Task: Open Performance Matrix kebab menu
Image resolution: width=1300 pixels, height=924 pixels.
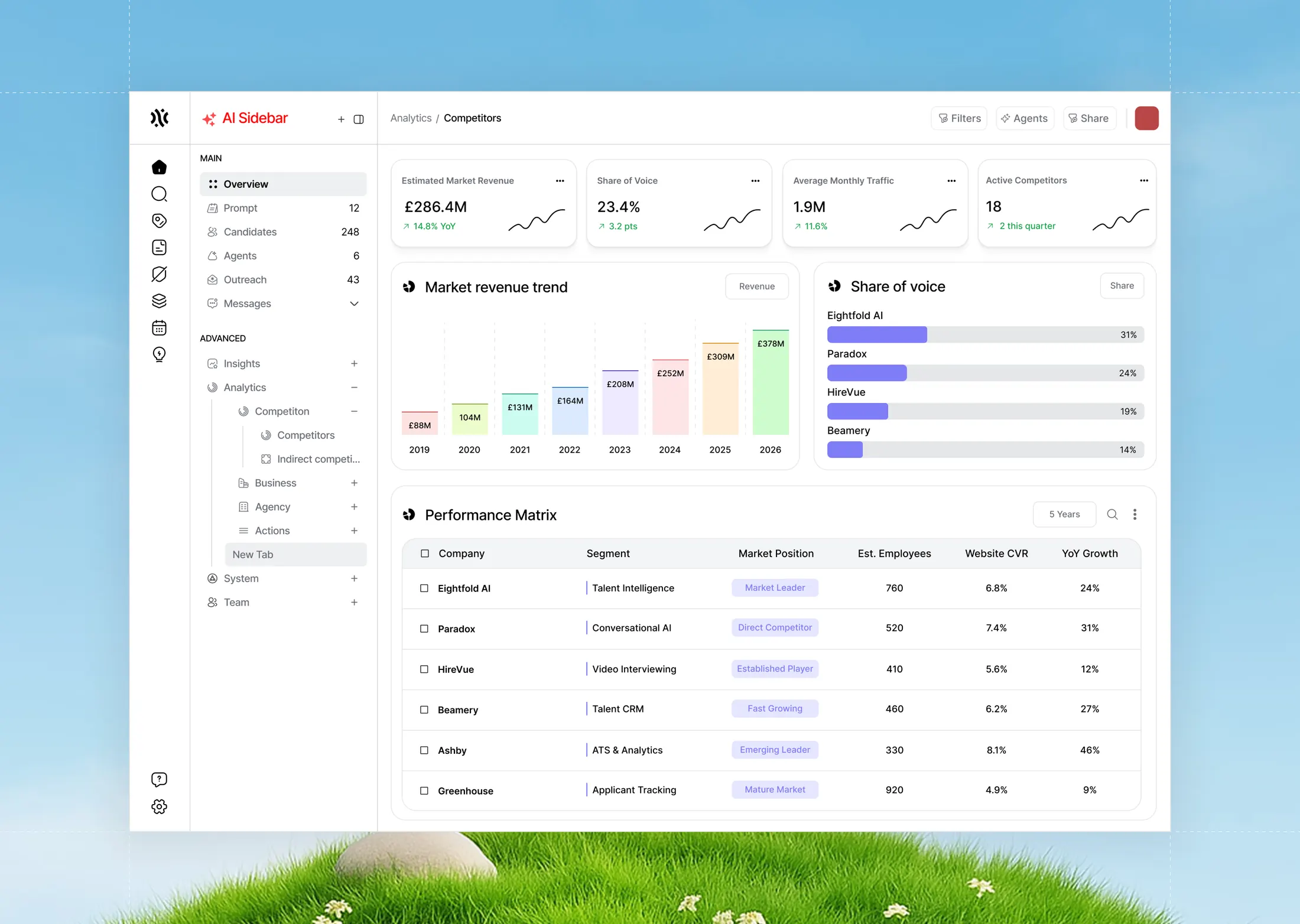Action: tap(1135, 515)
